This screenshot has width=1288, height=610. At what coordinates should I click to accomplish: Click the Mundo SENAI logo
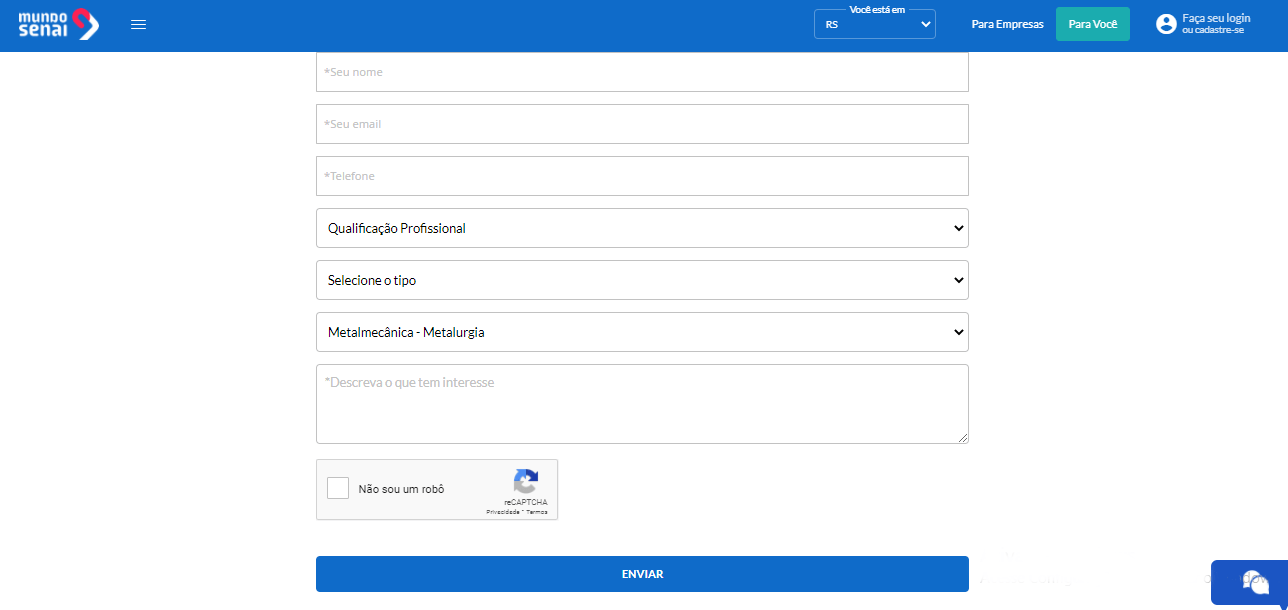click(x=58, y=24)
